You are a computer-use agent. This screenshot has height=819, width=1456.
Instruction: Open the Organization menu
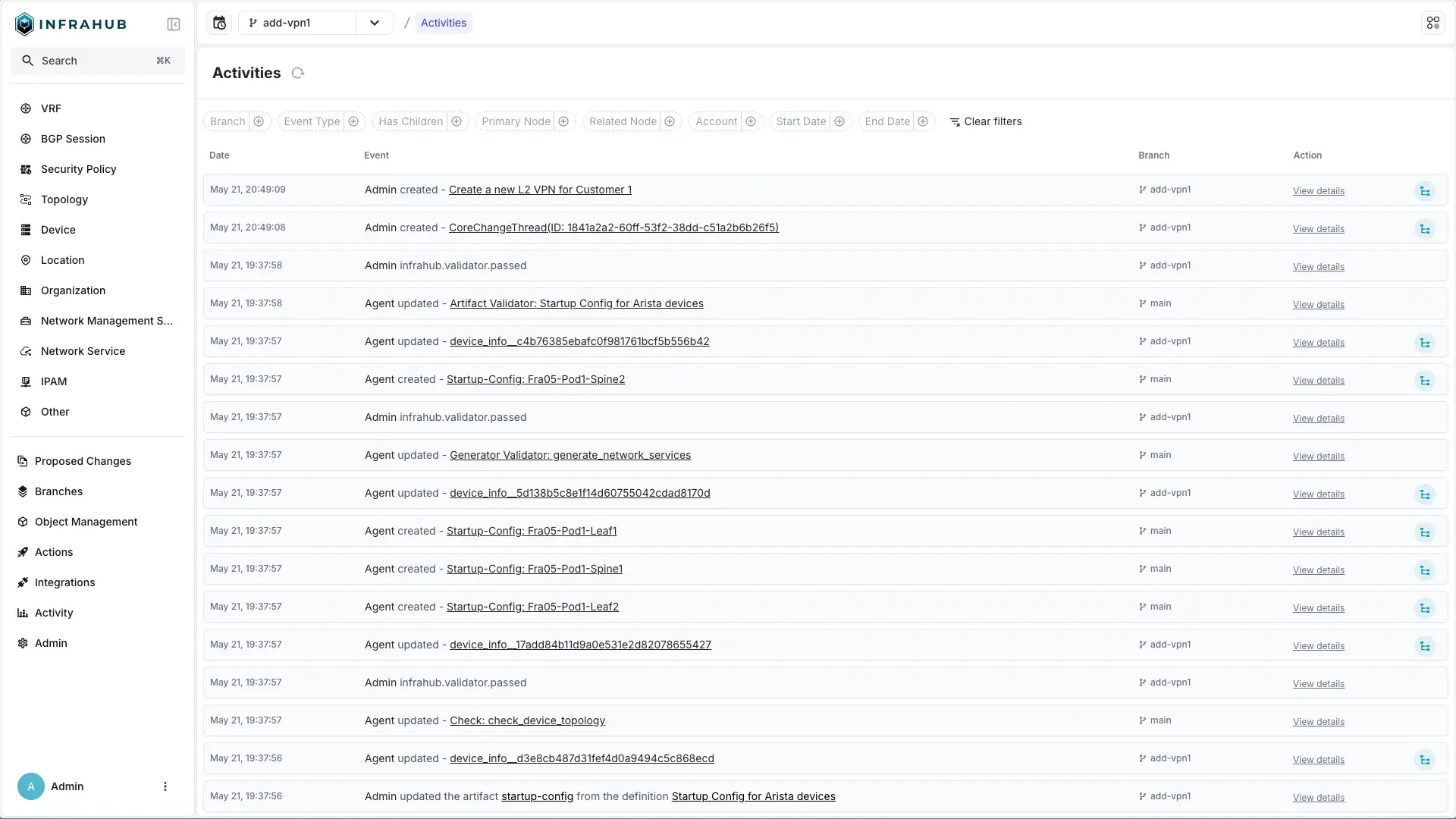coord(98,290)
